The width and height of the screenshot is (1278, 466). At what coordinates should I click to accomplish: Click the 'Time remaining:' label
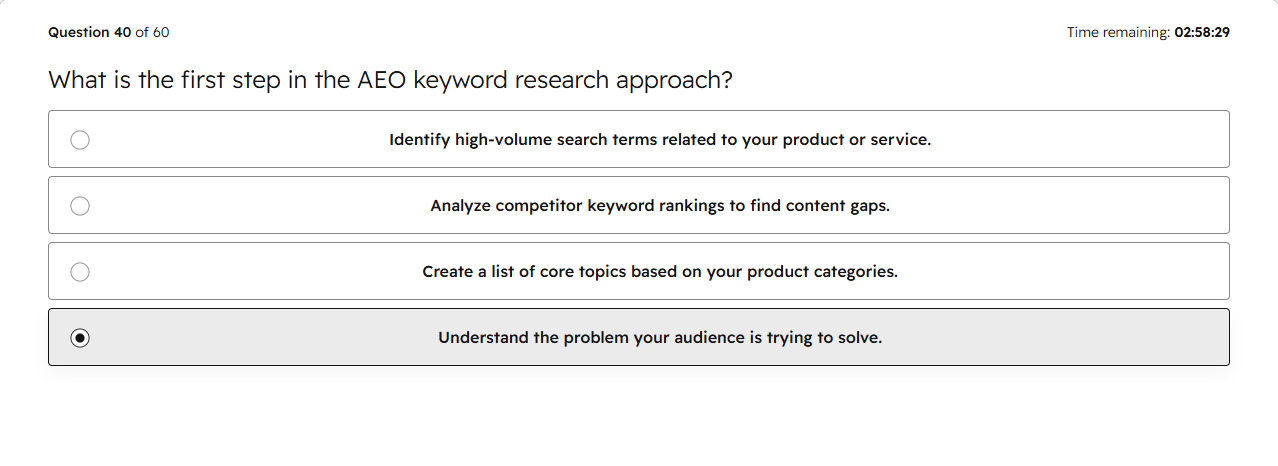[1118, 32]
